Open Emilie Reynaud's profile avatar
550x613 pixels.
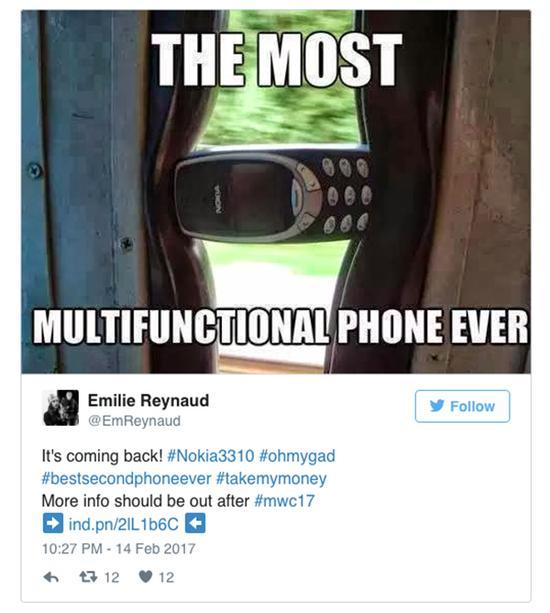coord(61,408)
